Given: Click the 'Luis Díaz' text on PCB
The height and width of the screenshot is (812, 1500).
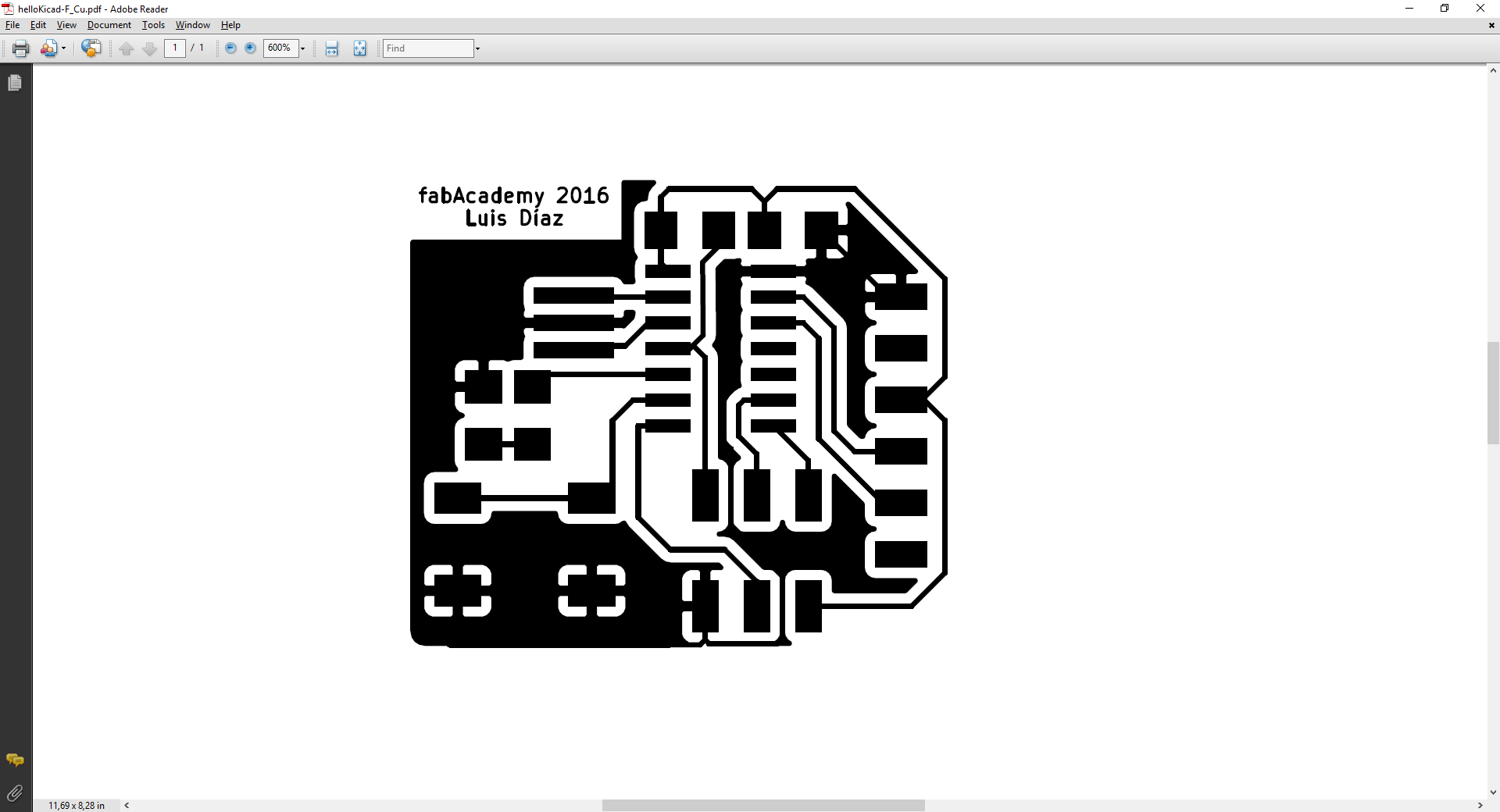Looking at the screenshot, I should tap(514, 218).
